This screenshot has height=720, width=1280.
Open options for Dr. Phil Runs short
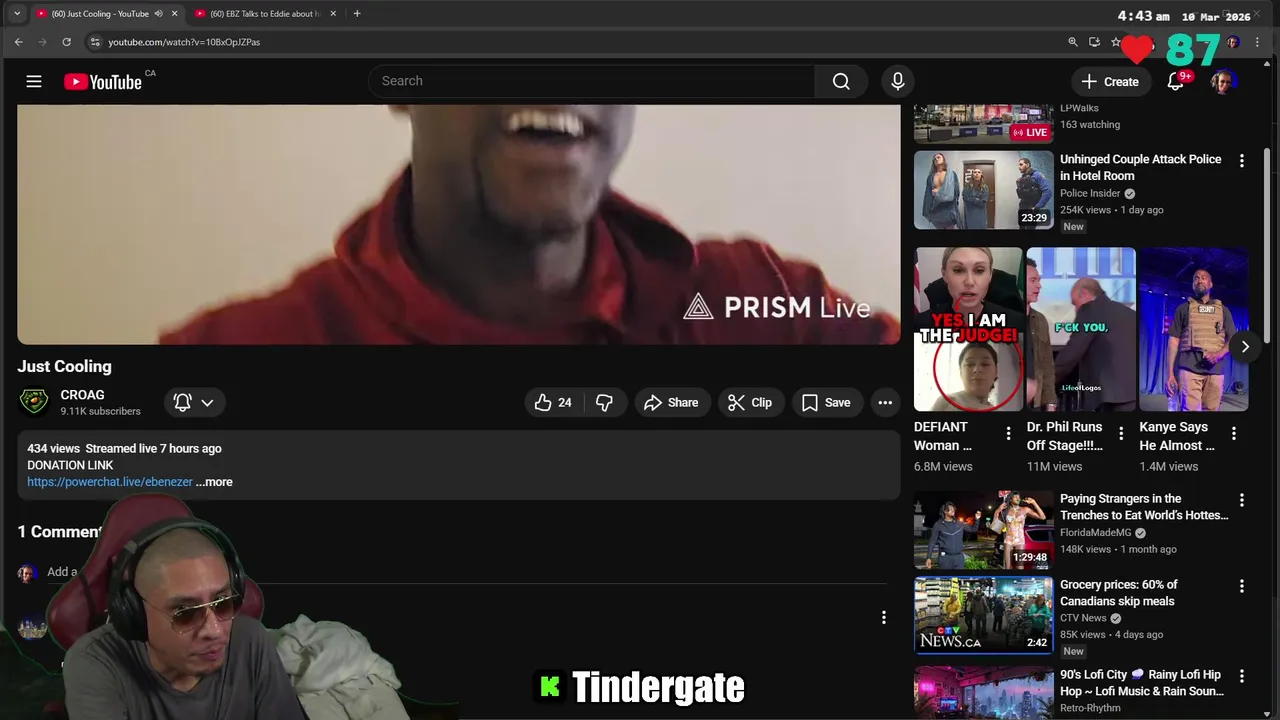[x=1121, y=434]
